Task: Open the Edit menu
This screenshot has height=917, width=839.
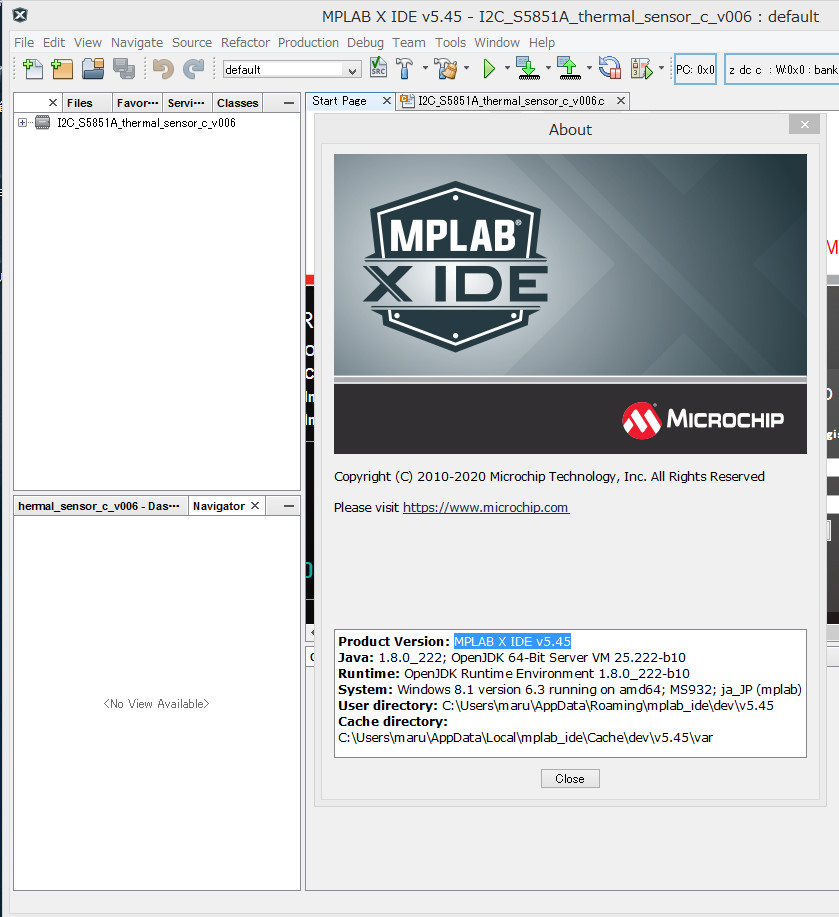Action: tap(54, 43)
